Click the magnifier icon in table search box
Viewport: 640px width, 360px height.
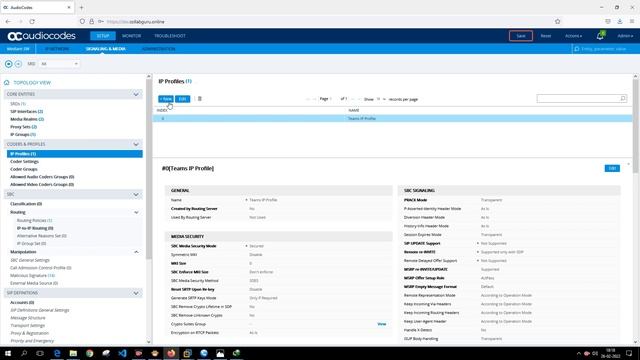point(622,98)
